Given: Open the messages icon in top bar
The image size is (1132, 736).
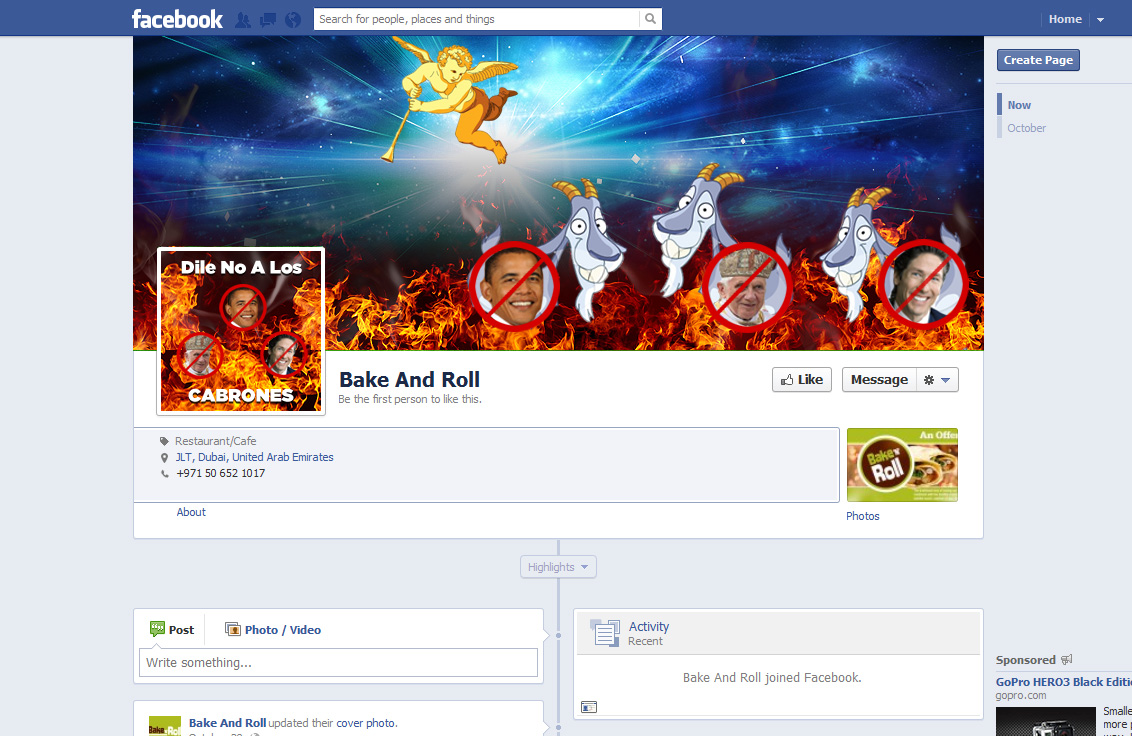Looking at the screenshot, I should coord(268,20).
